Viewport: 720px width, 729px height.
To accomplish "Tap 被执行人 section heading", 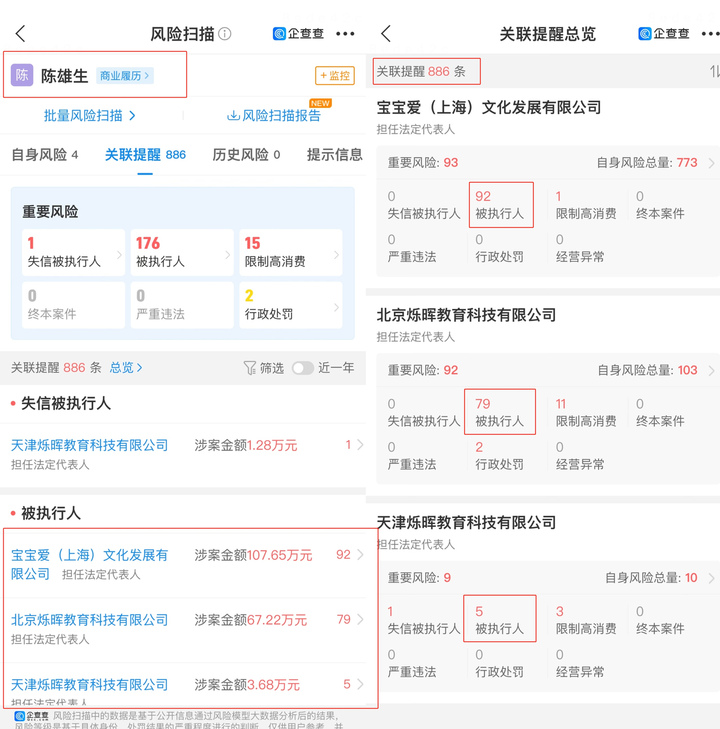I will (51, 513).
